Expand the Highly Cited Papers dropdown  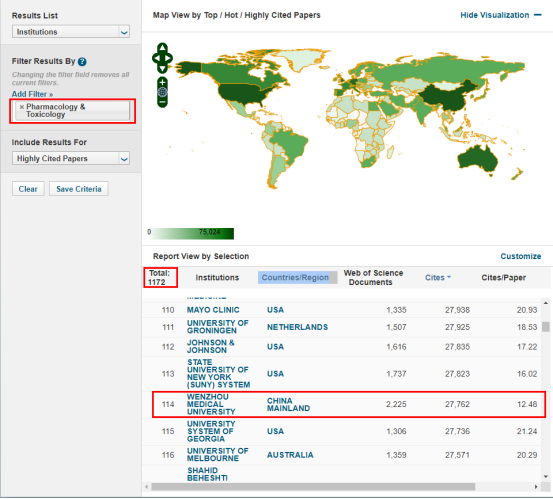coord(71,158)
